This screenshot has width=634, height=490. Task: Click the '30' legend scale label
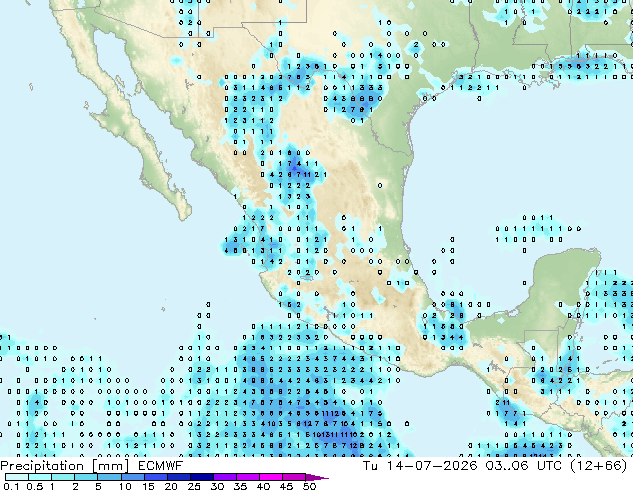217,486
